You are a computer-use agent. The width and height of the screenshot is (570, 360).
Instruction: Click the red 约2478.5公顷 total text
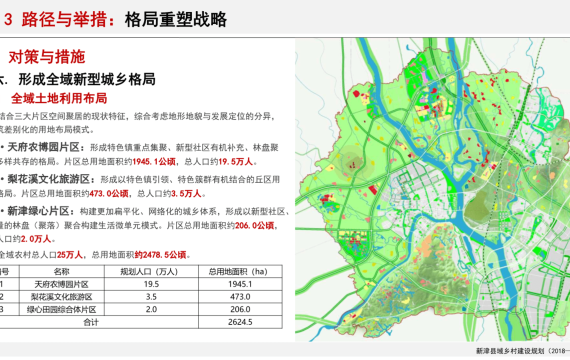[160, 255]
